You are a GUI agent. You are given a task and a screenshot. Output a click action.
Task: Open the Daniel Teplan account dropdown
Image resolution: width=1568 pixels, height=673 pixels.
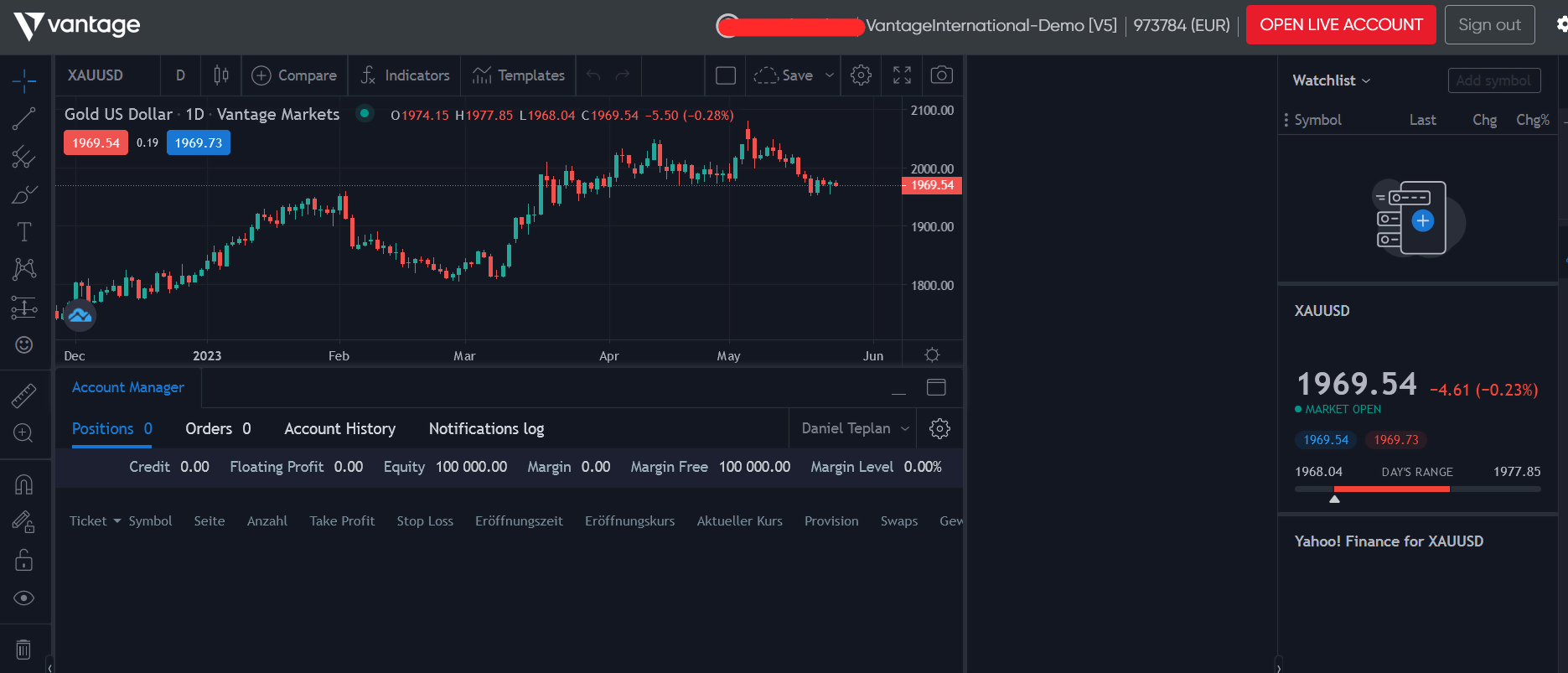854,428
